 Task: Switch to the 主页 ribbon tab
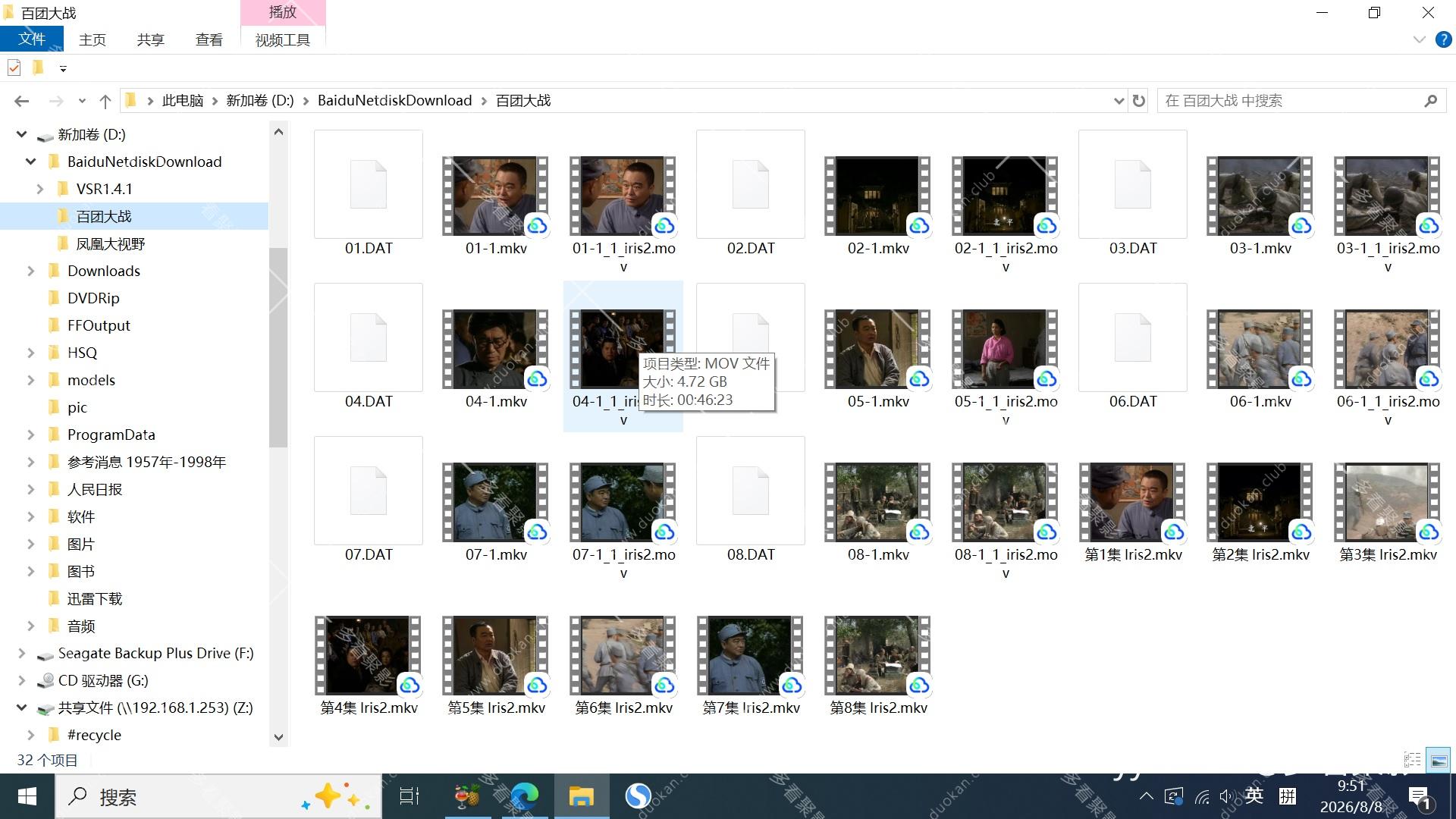click(x=93, y=39)
